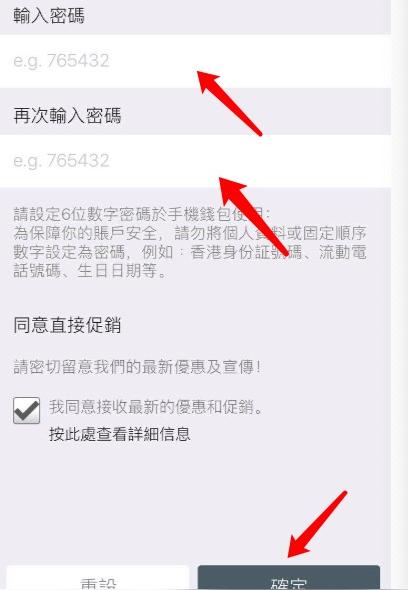Click the first password field under 輸入密碼
This screenshot has height=590, width=408.
pos(195,61)
